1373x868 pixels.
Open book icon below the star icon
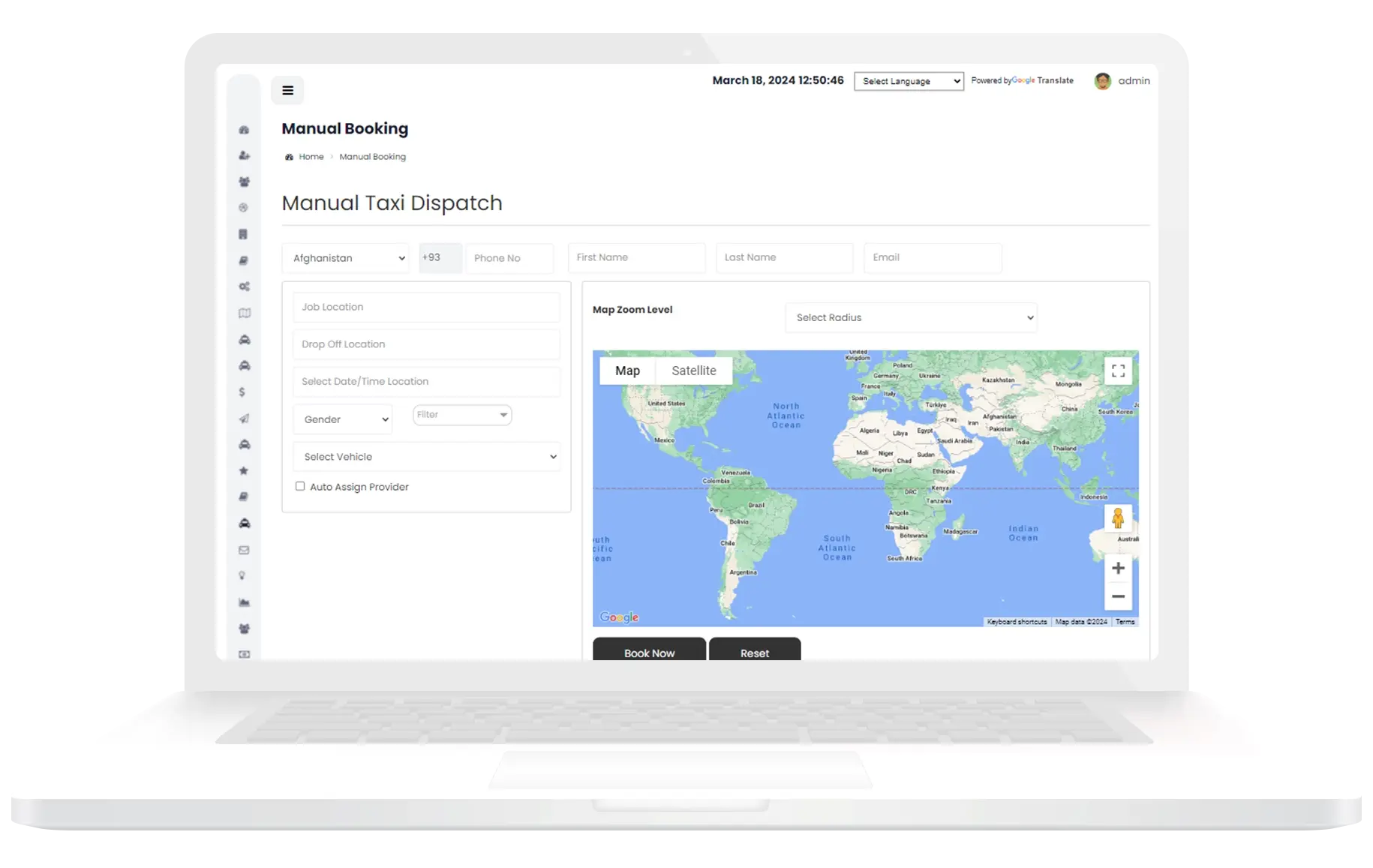tap(243, 497)
